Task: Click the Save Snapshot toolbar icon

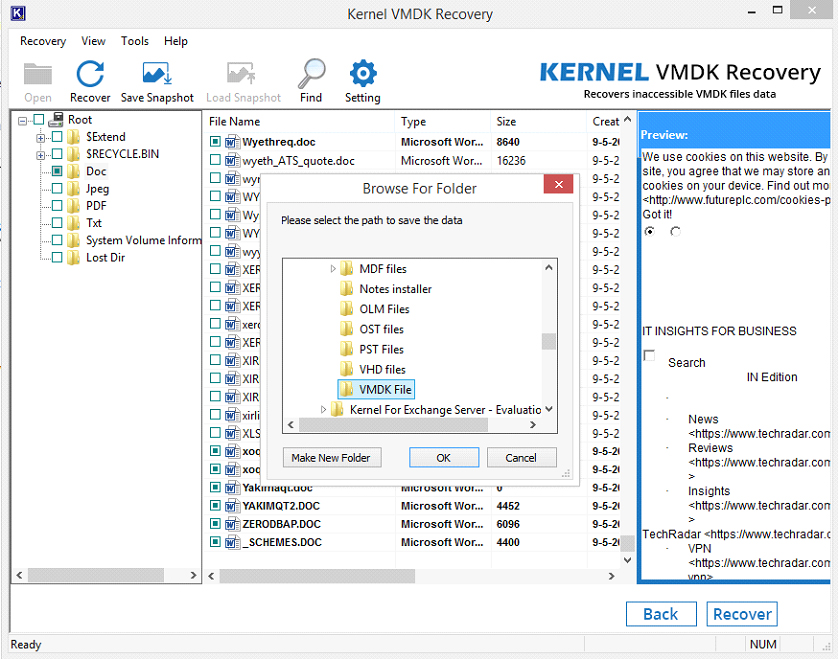Action: [x=157, y=74]
